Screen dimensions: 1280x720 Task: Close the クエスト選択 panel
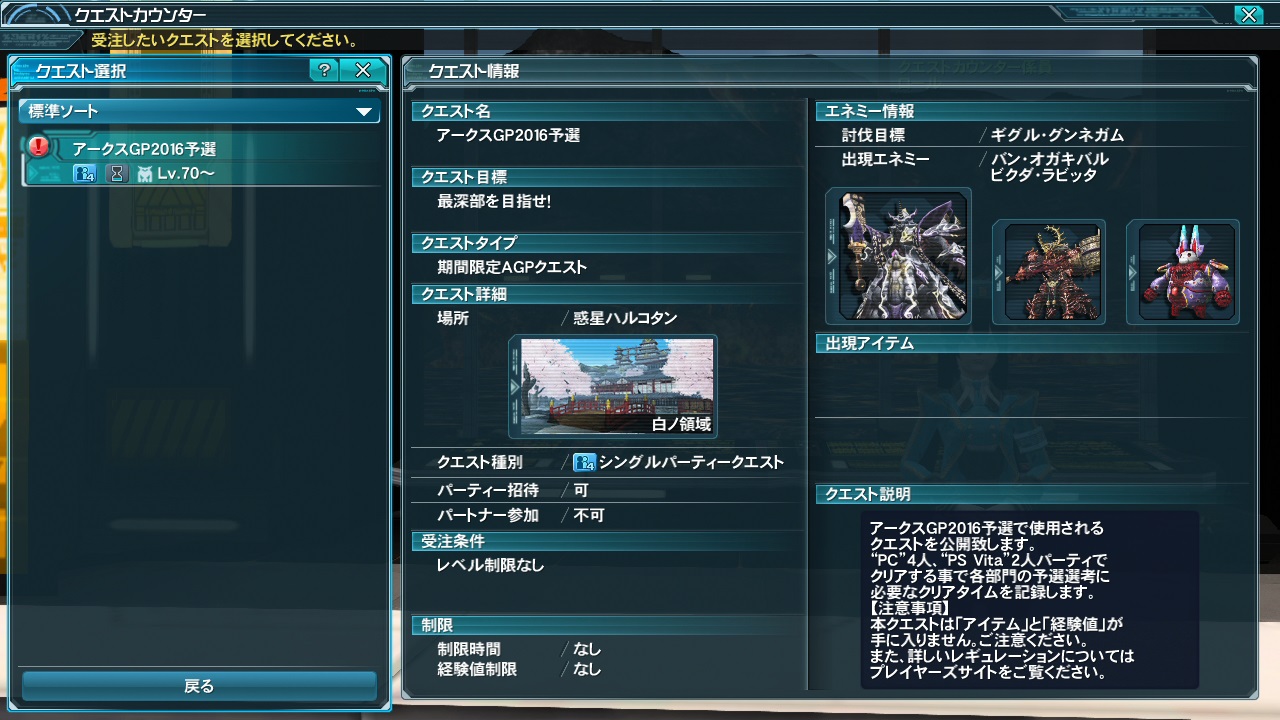[363, 70]
